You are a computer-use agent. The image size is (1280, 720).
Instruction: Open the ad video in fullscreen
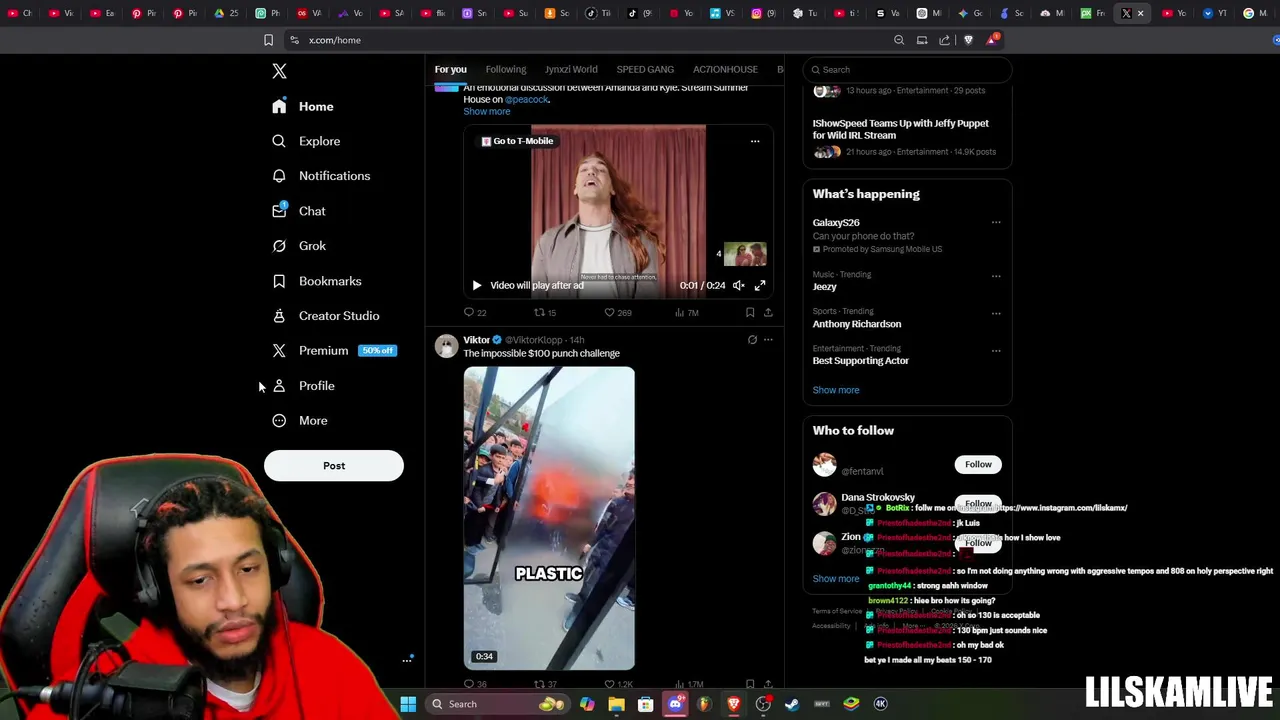pos(760,286)
